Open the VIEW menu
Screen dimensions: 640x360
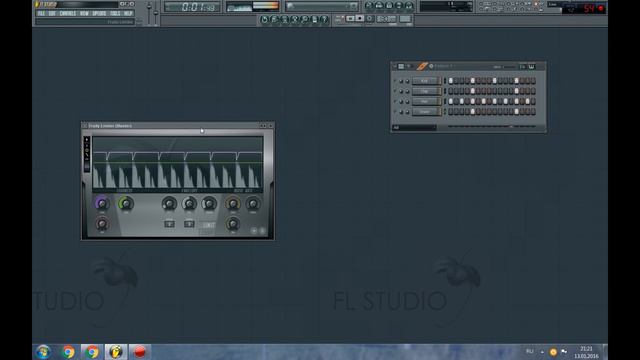coord(84,13)
